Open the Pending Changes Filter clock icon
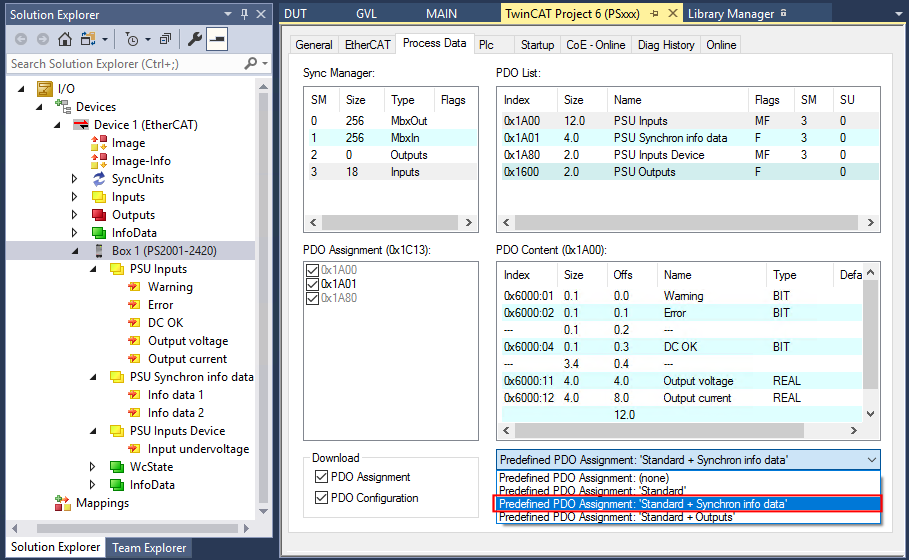909x560 pixels. point(132,39)
